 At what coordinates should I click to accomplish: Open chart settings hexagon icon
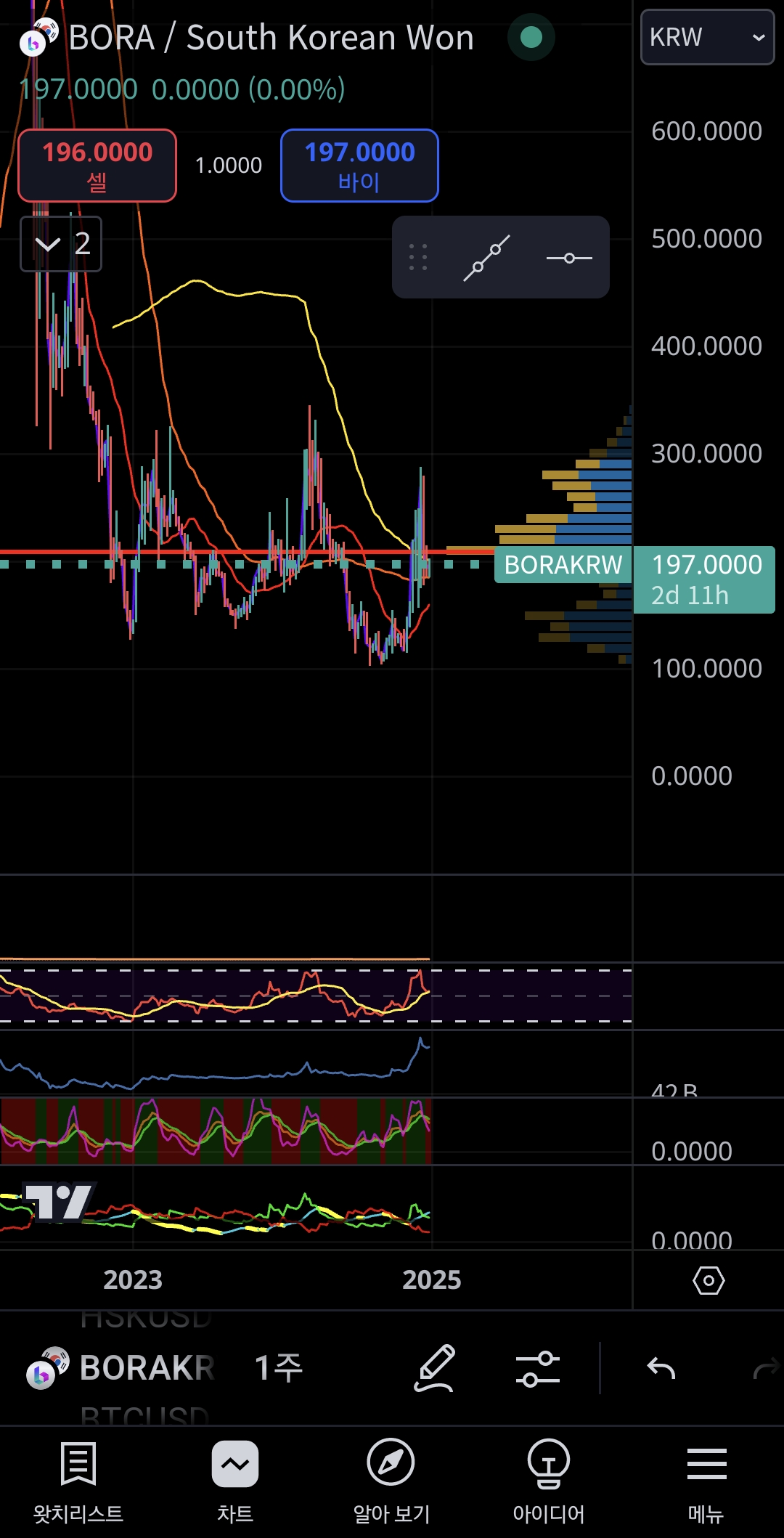click(709, 1280)
